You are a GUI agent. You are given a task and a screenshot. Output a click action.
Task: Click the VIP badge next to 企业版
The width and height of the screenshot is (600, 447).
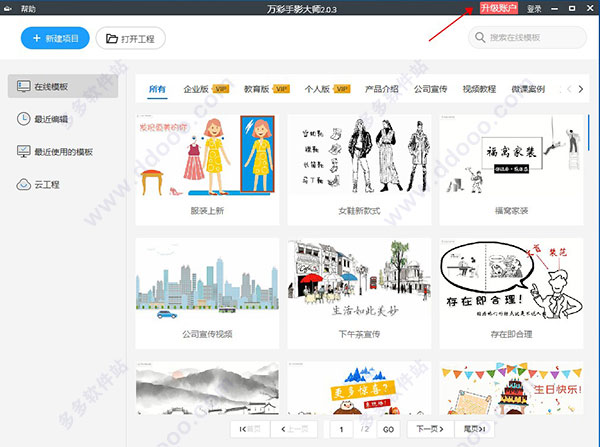coord(220,89)
